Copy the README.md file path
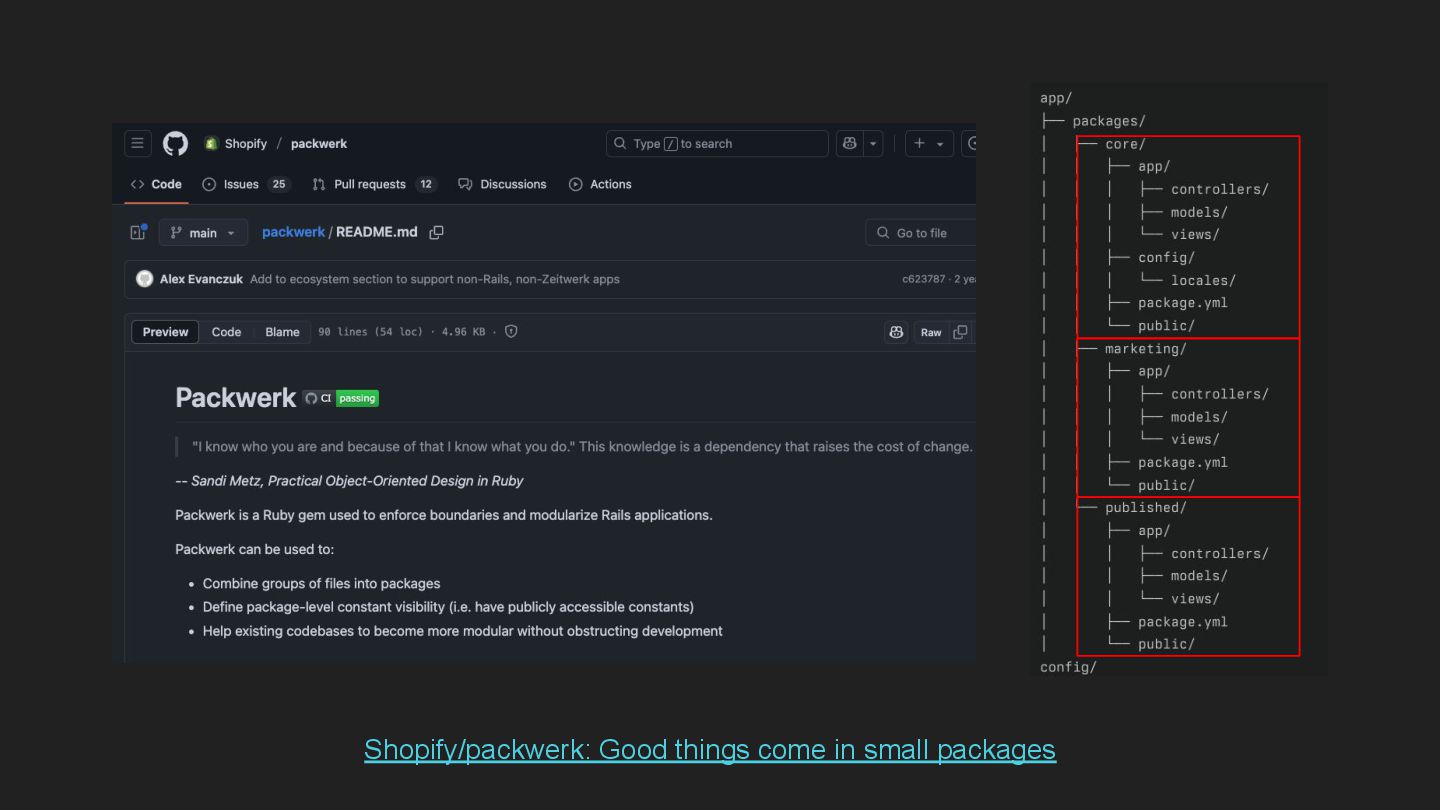1440x810 pixels. tap(437, 232)
